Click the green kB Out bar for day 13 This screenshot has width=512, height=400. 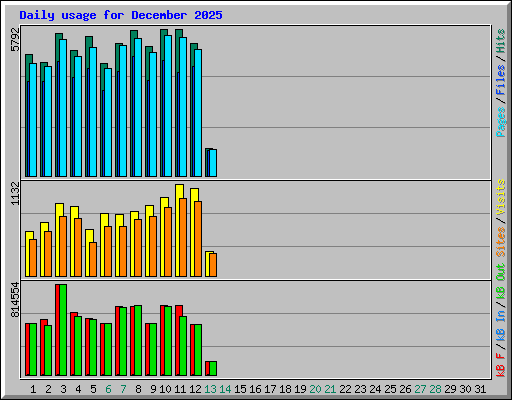coord(213,368)
